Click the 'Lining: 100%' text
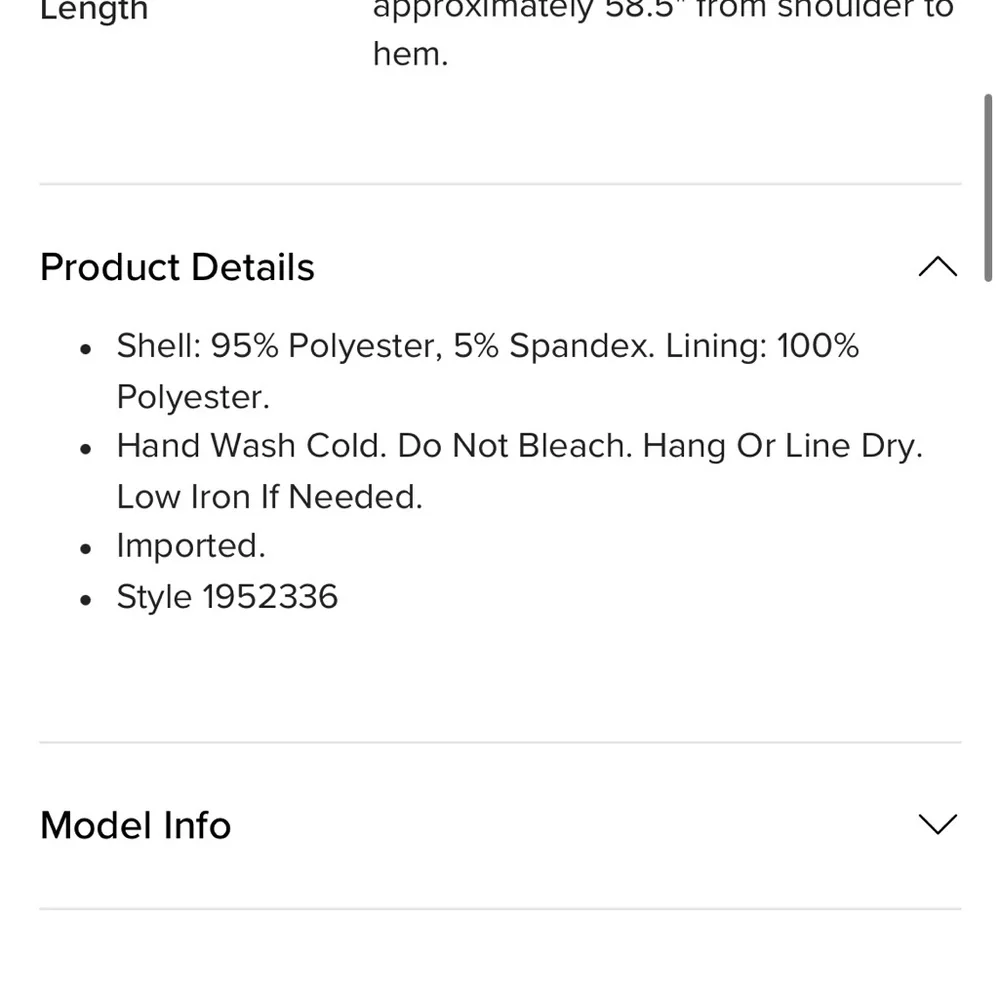 tap(762, 346)
